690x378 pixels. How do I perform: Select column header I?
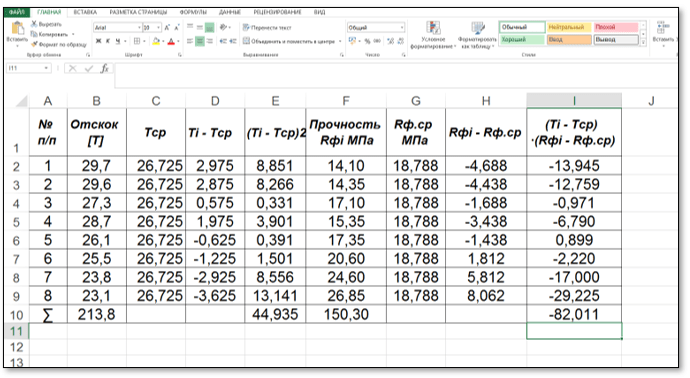pos(574,101)
